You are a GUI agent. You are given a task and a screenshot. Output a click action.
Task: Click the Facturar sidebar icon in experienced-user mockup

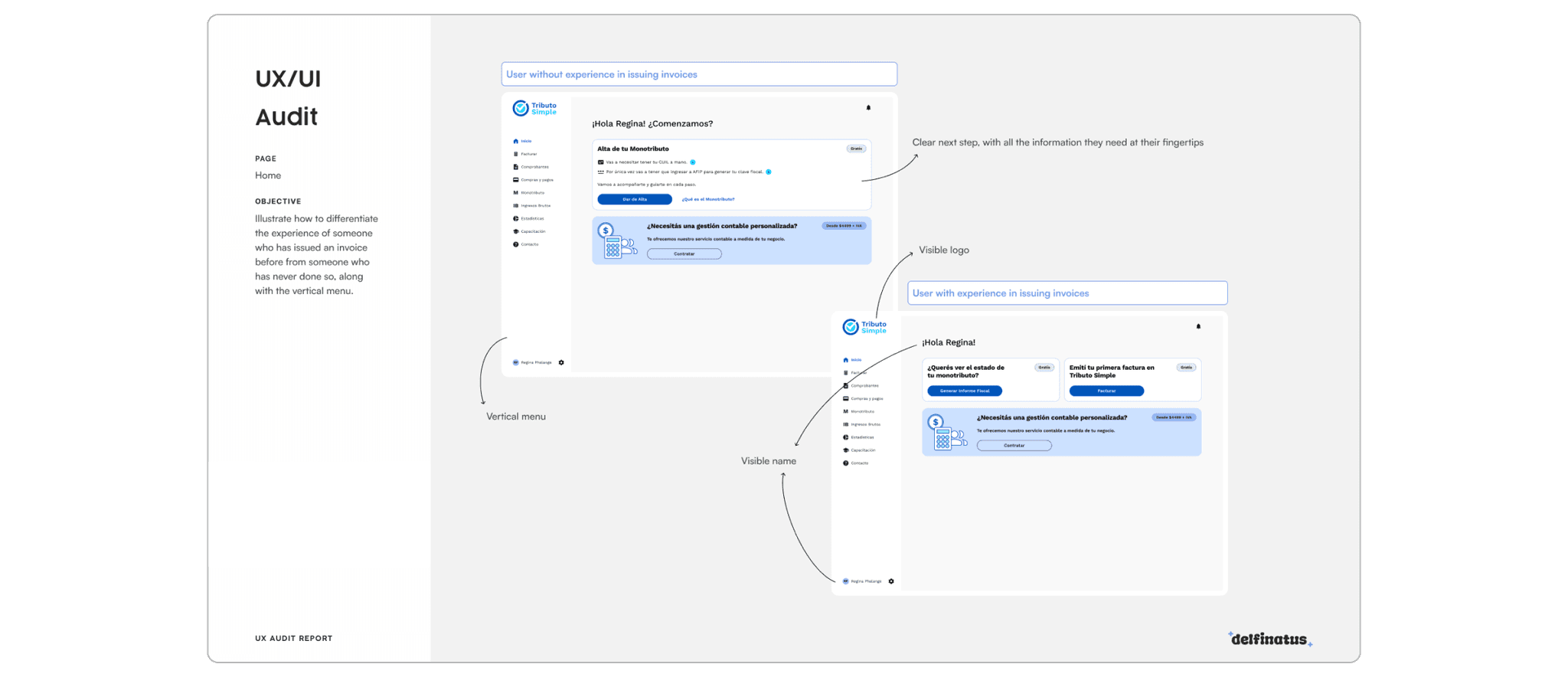pos(845,373)
